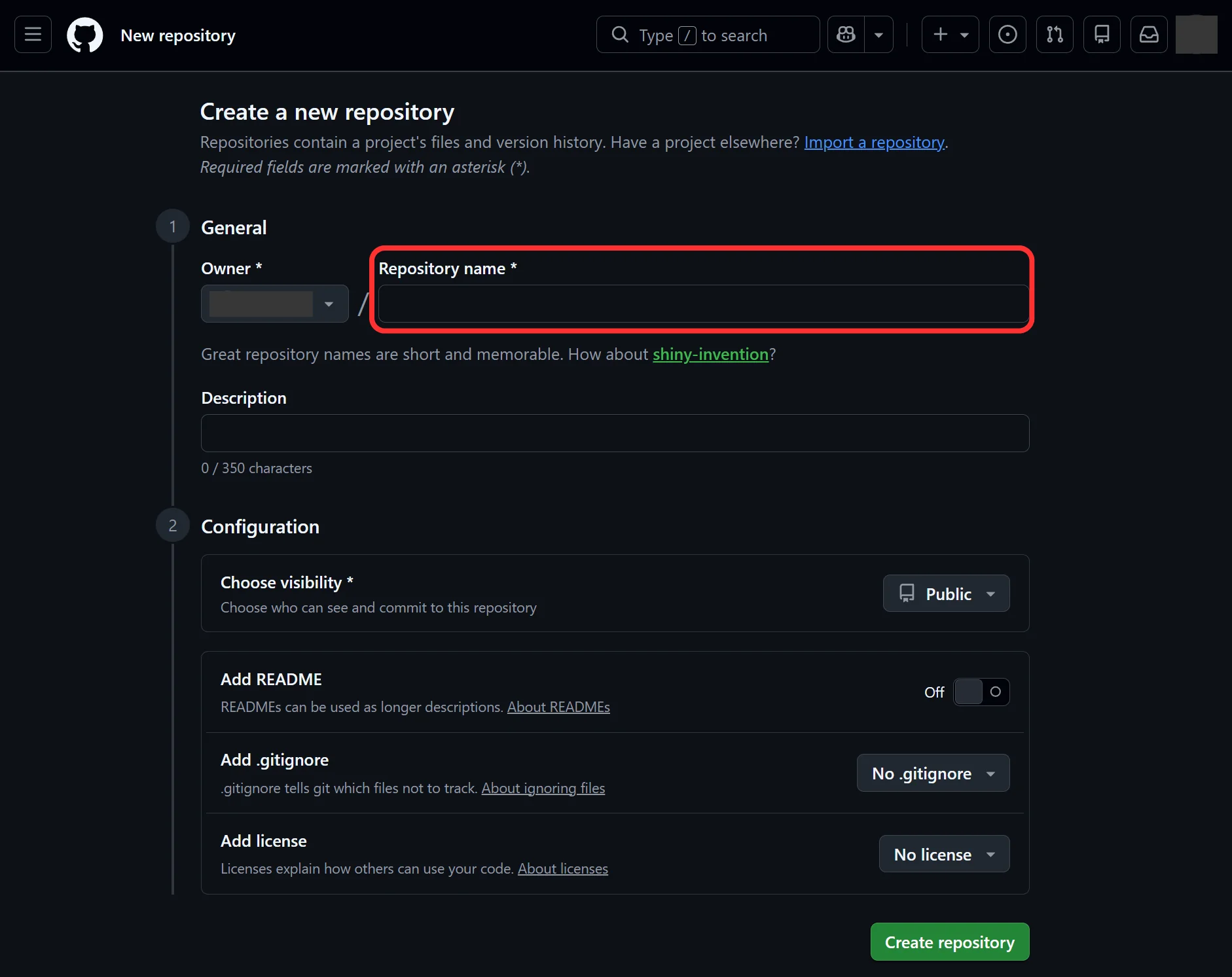Toggle the Add README switch on
The height and width of the screenshot is (977, 1232).
(981, 692)
